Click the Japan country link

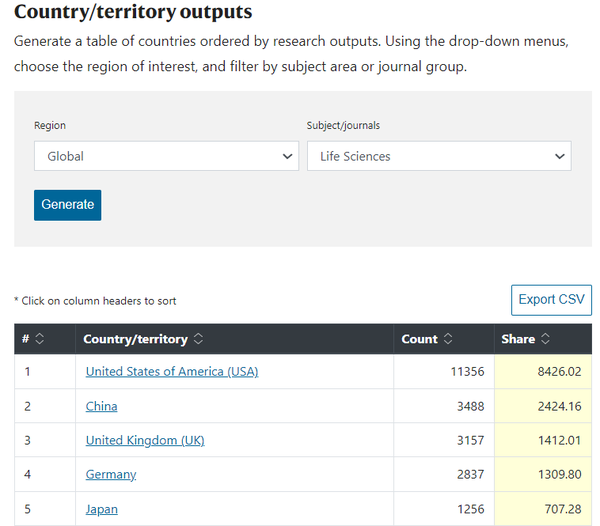tap(102, 509)
